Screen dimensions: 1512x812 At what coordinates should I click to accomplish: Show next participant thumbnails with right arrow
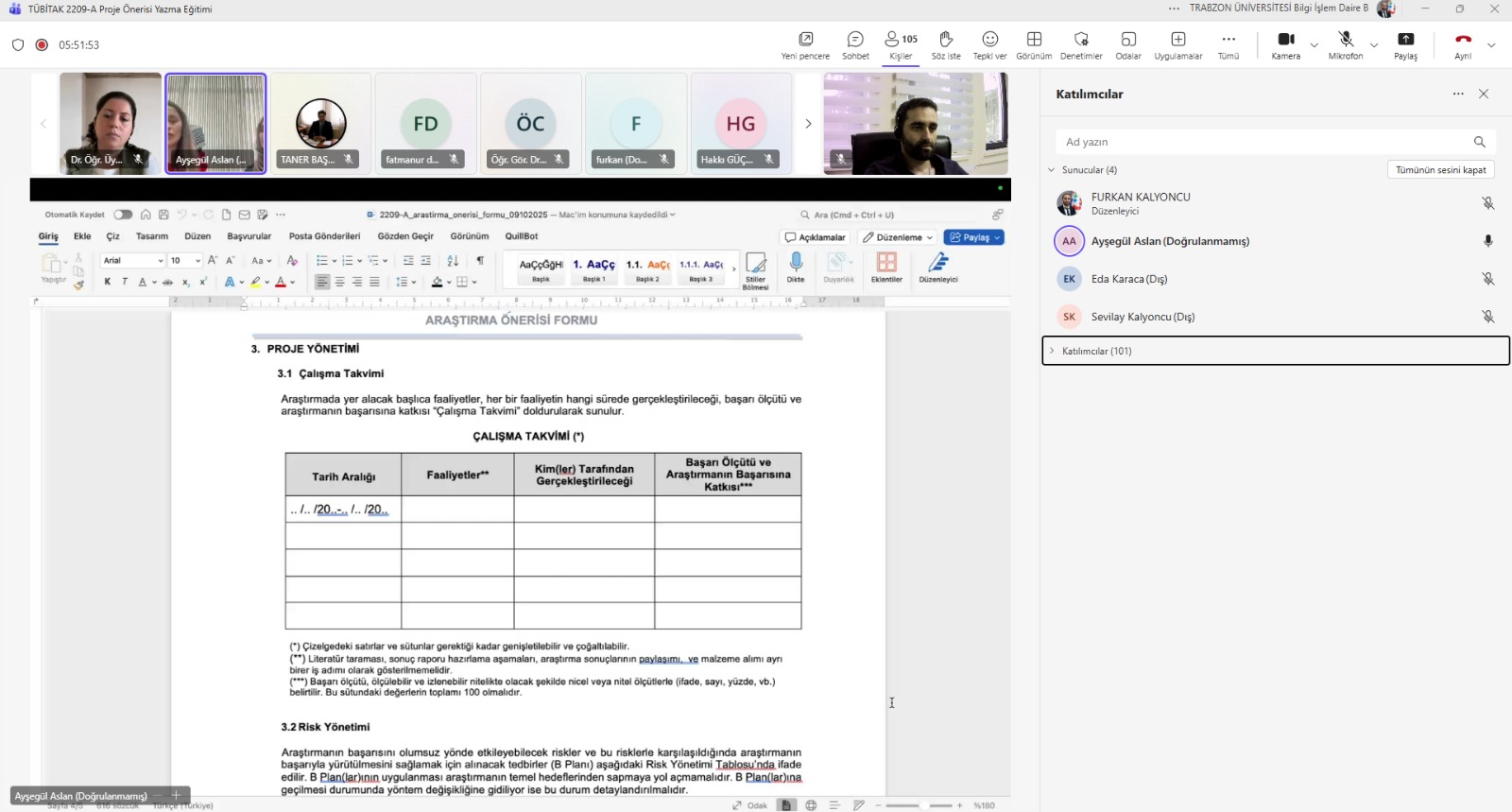pos(808,124)
